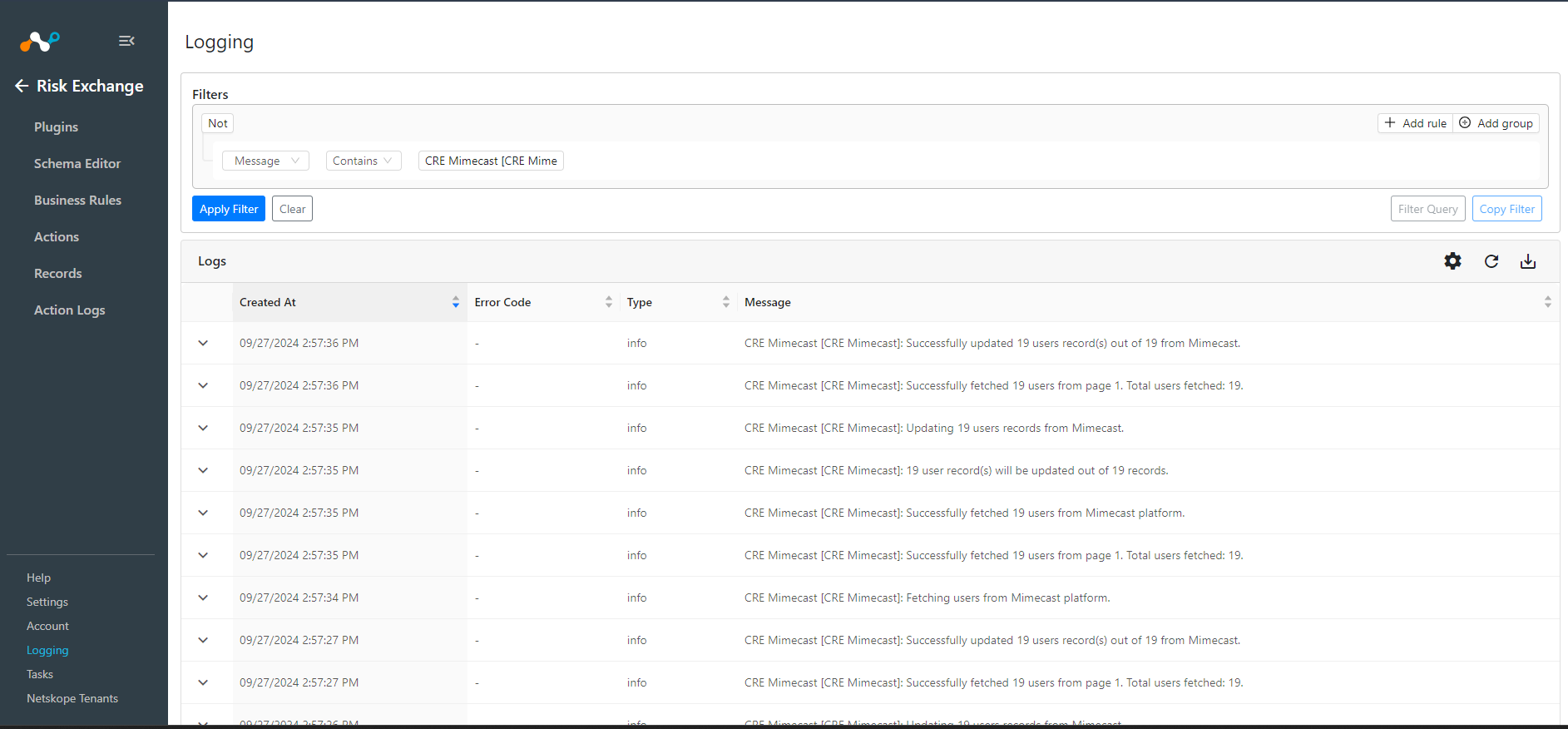Open Netskope Tenants
Screen dimensions: 1568x729
pyautogui.click(x=72, y=698)
